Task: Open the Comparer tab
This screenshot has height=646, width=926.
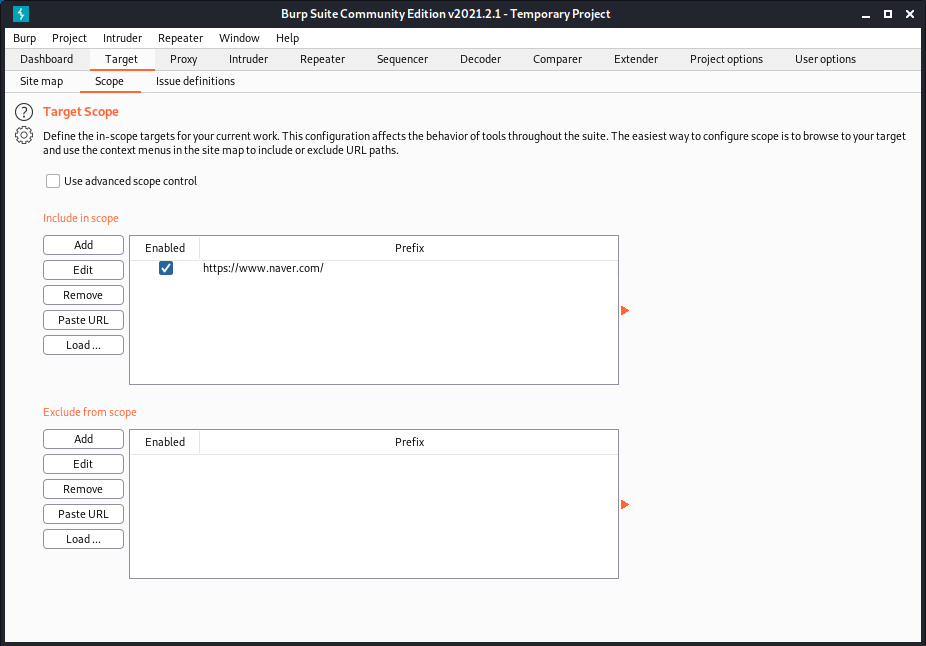Action: pyautogui.click(x=557, y=59)
